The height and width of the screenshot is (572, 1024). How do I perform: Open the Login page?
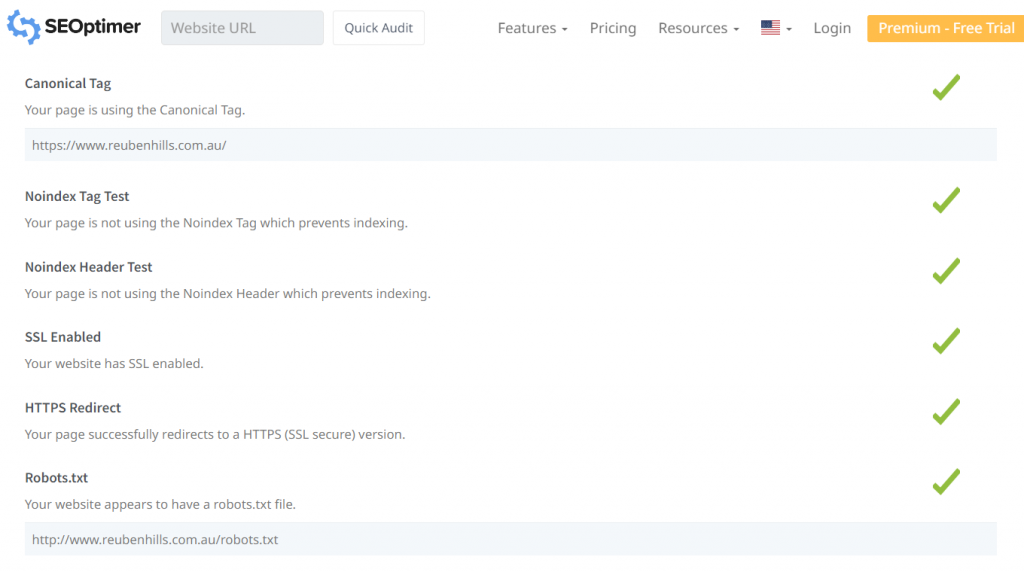pos(832,28)
